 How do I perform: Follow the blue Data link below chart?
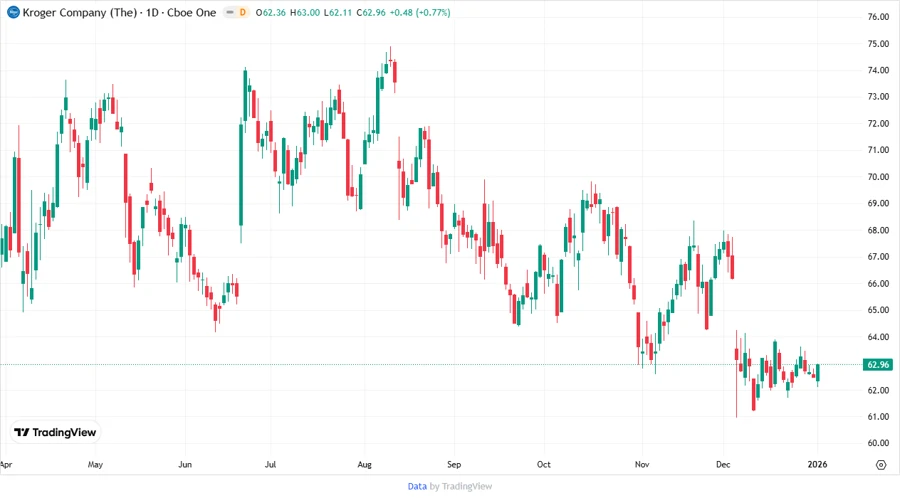click(417, 487)
